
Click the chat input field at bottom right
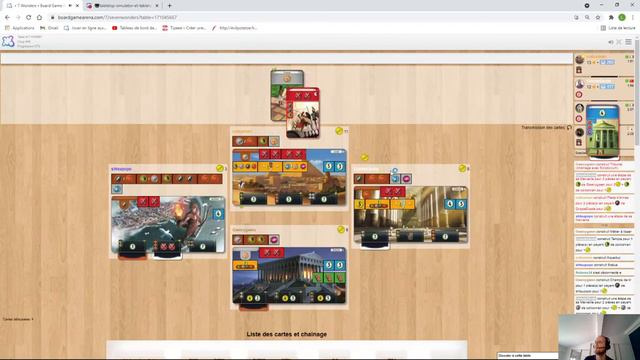pos(527,356)
